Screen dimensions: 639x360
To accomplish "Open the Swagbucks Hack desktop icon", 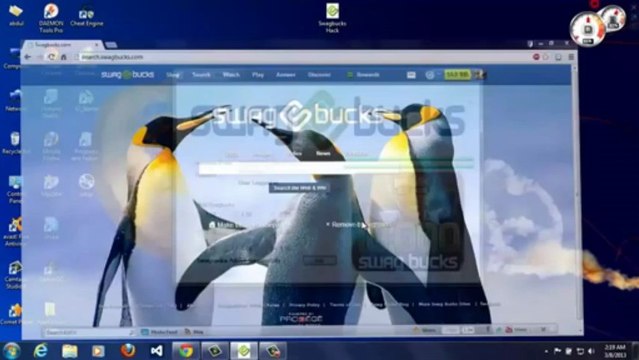I will click(332, 18).
